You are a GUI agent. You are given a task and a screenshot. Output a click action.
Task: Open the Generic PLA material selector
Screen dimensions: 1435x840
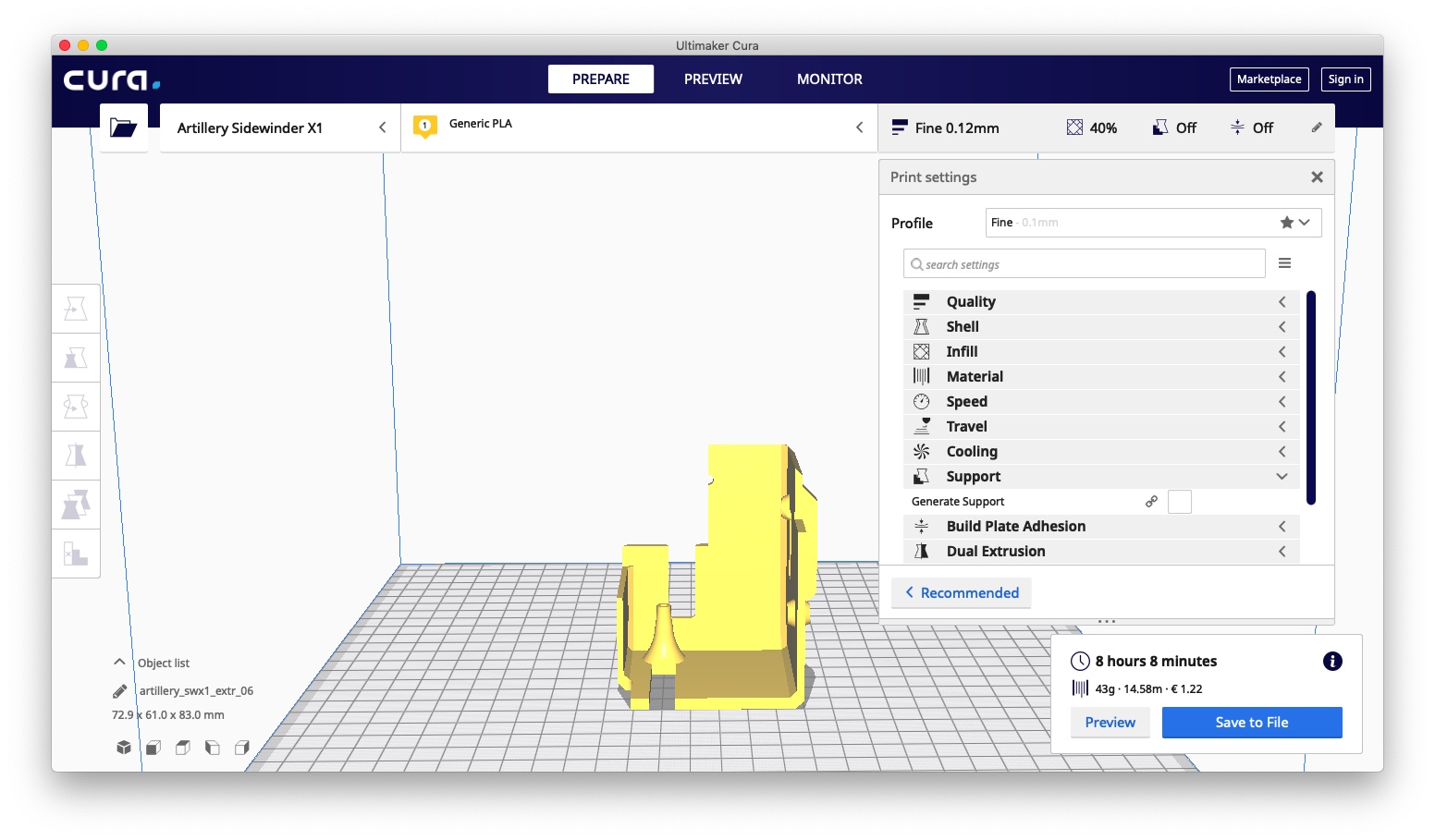(641, 128)
